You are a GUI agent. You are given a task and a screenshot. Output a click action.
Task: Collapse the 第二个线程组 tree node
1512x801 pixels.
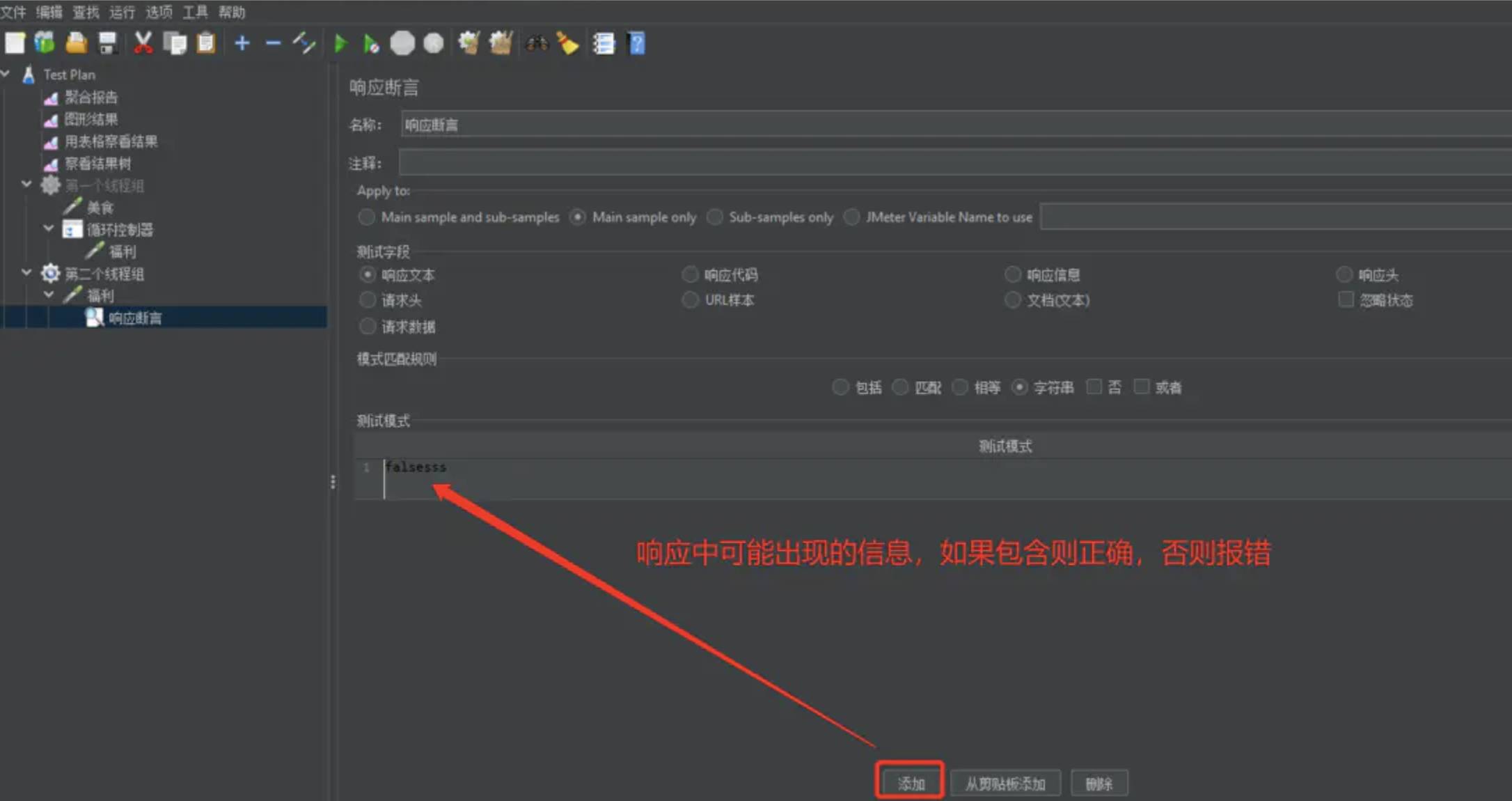click(26, 272)
